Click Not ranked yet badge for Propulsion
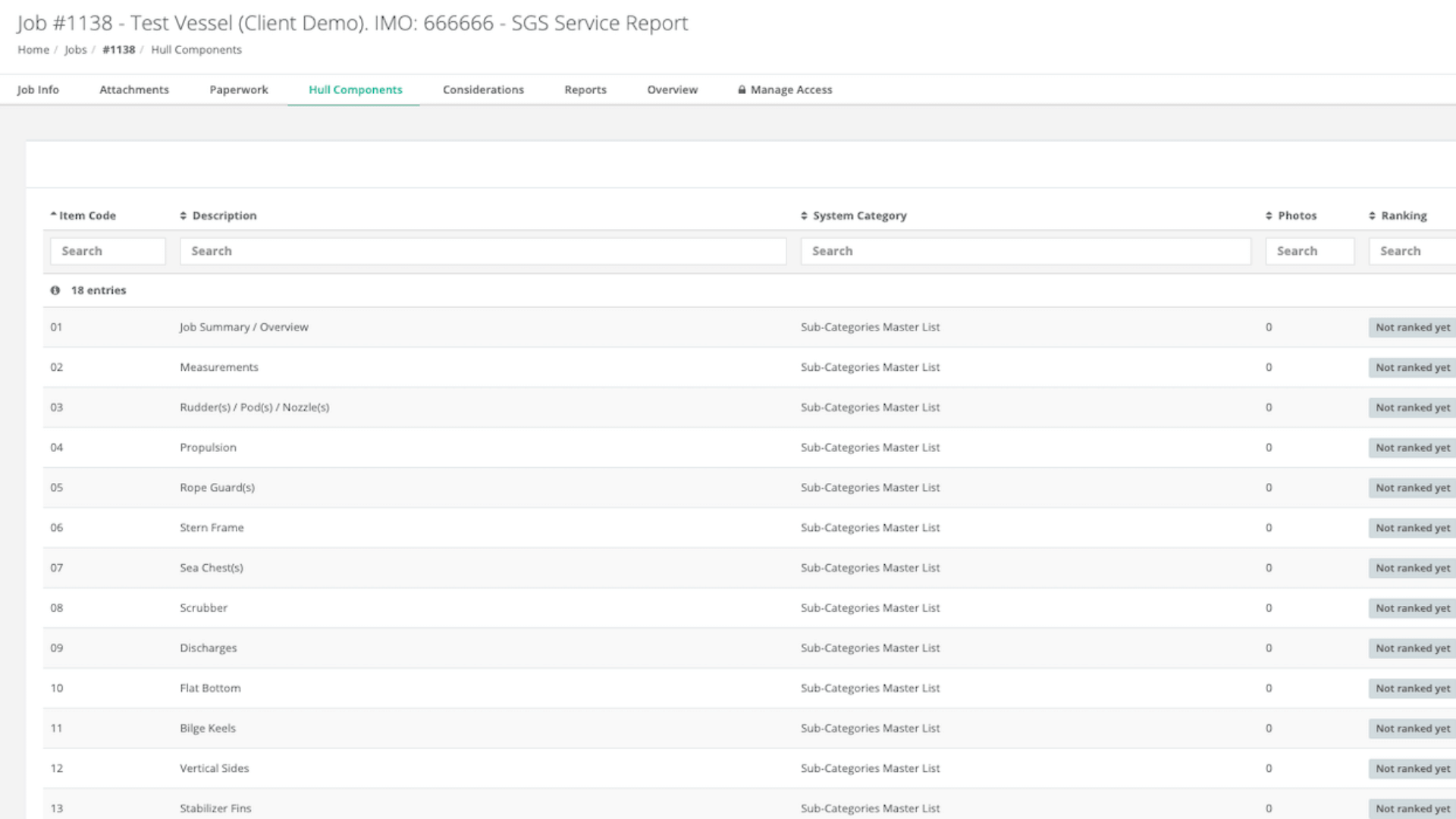1456x819 pixels. point(1412,448)
